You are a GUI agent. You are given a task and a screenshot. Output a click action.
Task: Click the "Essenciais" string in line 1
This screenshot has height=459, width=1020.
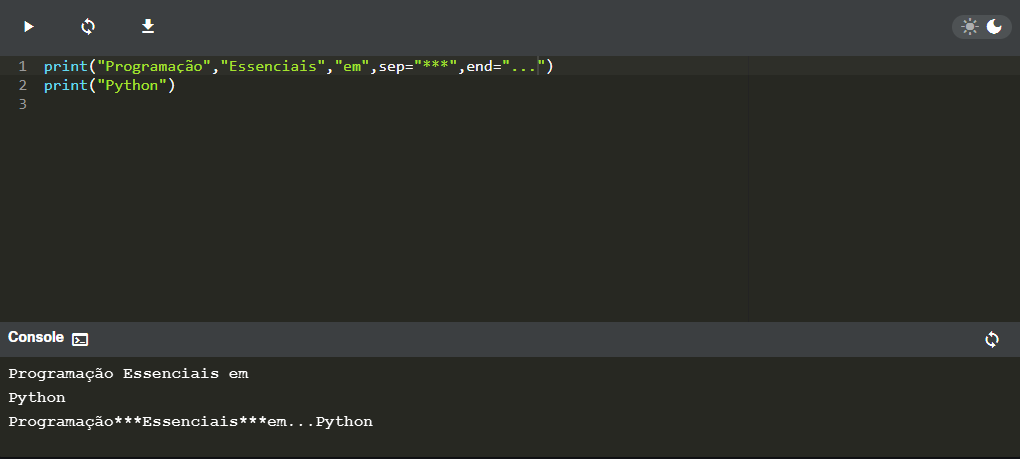[273, 66]
